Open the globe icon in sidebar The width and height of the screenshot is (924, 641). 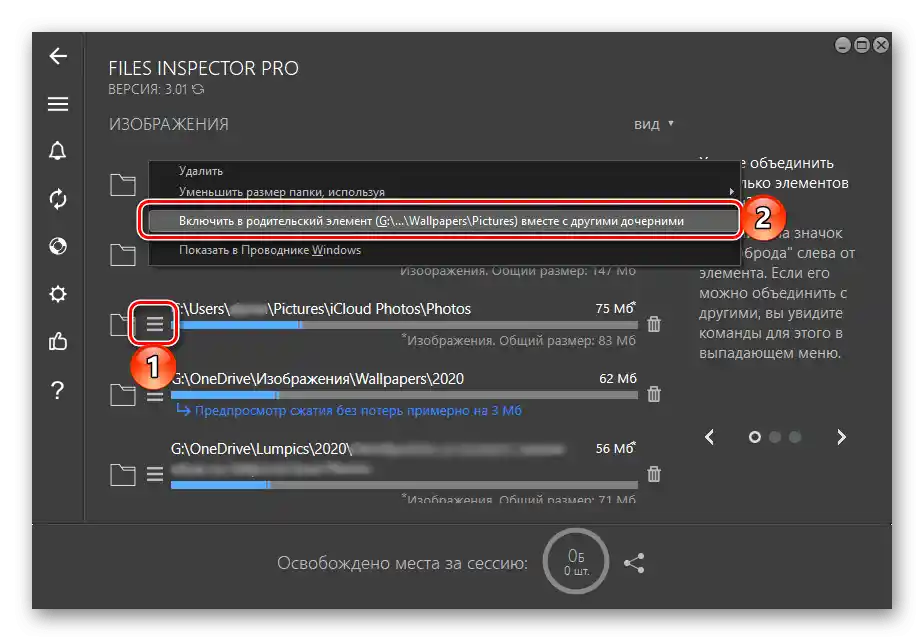[58, 246]
